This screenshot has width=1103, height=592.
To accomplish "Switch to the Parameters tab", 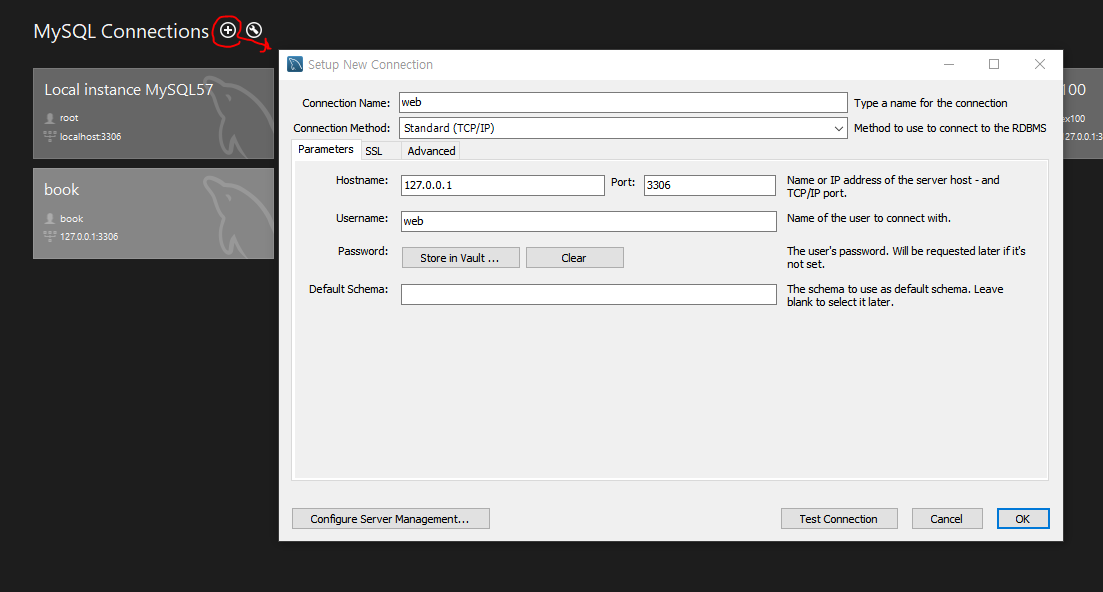I will [x=326, y=150].
